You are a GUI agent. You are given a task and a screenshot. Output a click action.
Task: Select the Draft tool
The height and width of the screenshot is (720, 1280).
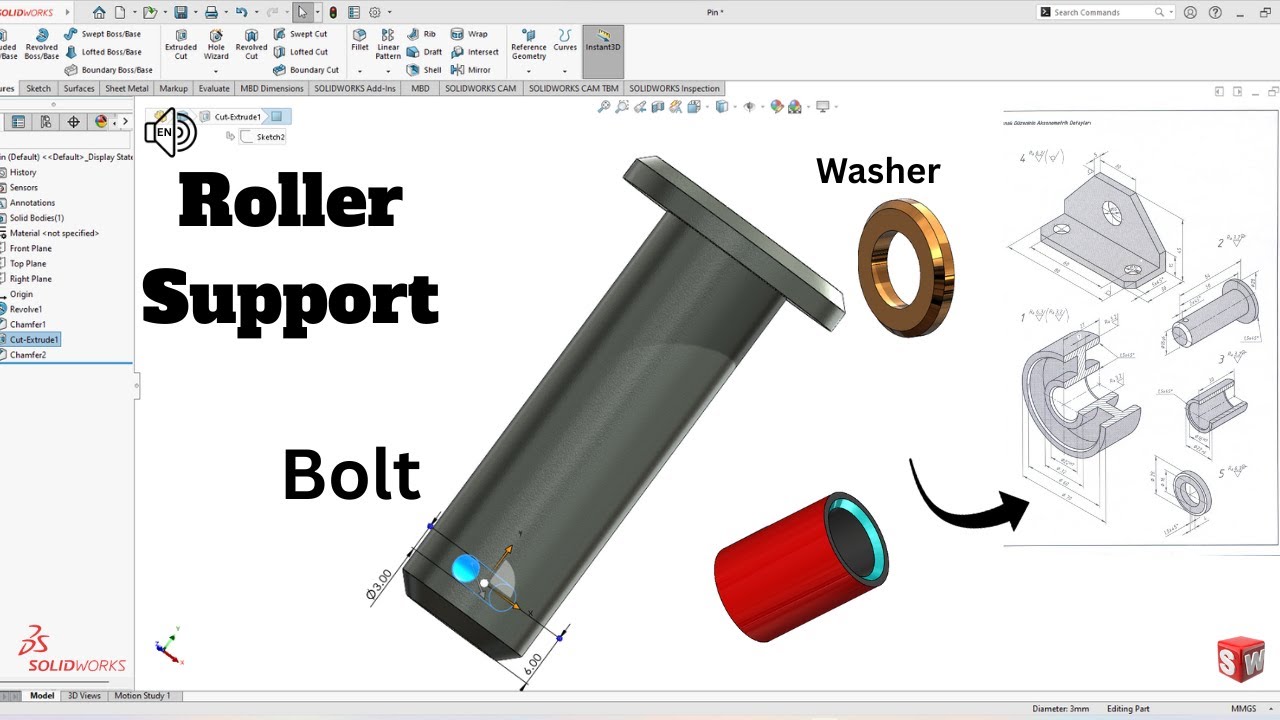point(424,52)
